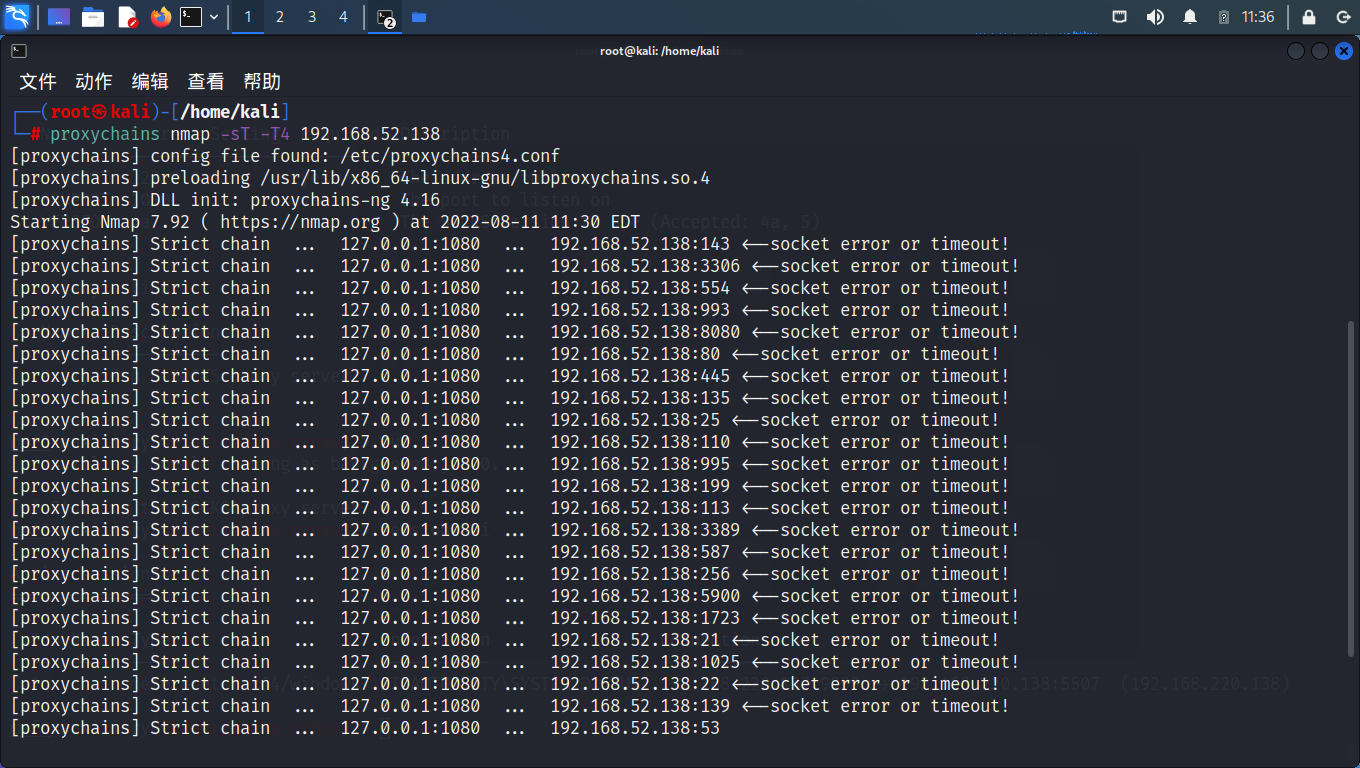
Task: Switch to workspace 4
Action: 344,17
